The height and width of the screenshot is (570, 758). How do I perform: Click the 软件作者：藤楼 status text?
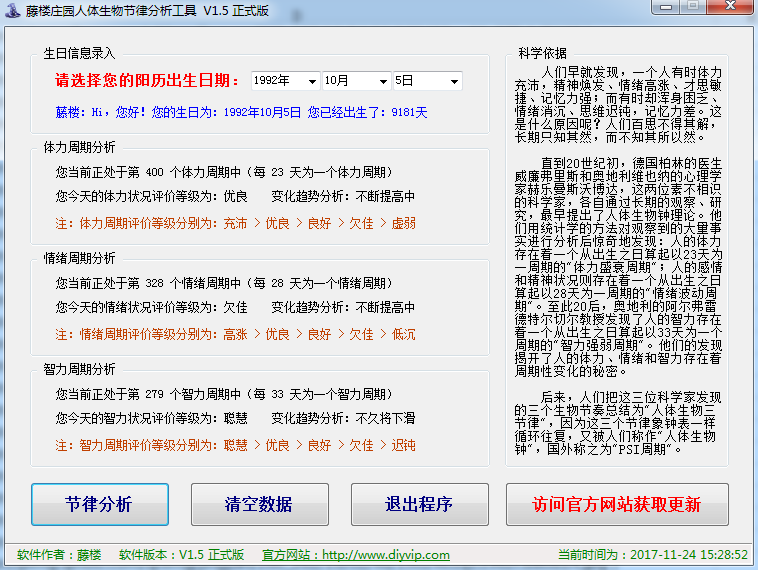click(x=59, y=555)
